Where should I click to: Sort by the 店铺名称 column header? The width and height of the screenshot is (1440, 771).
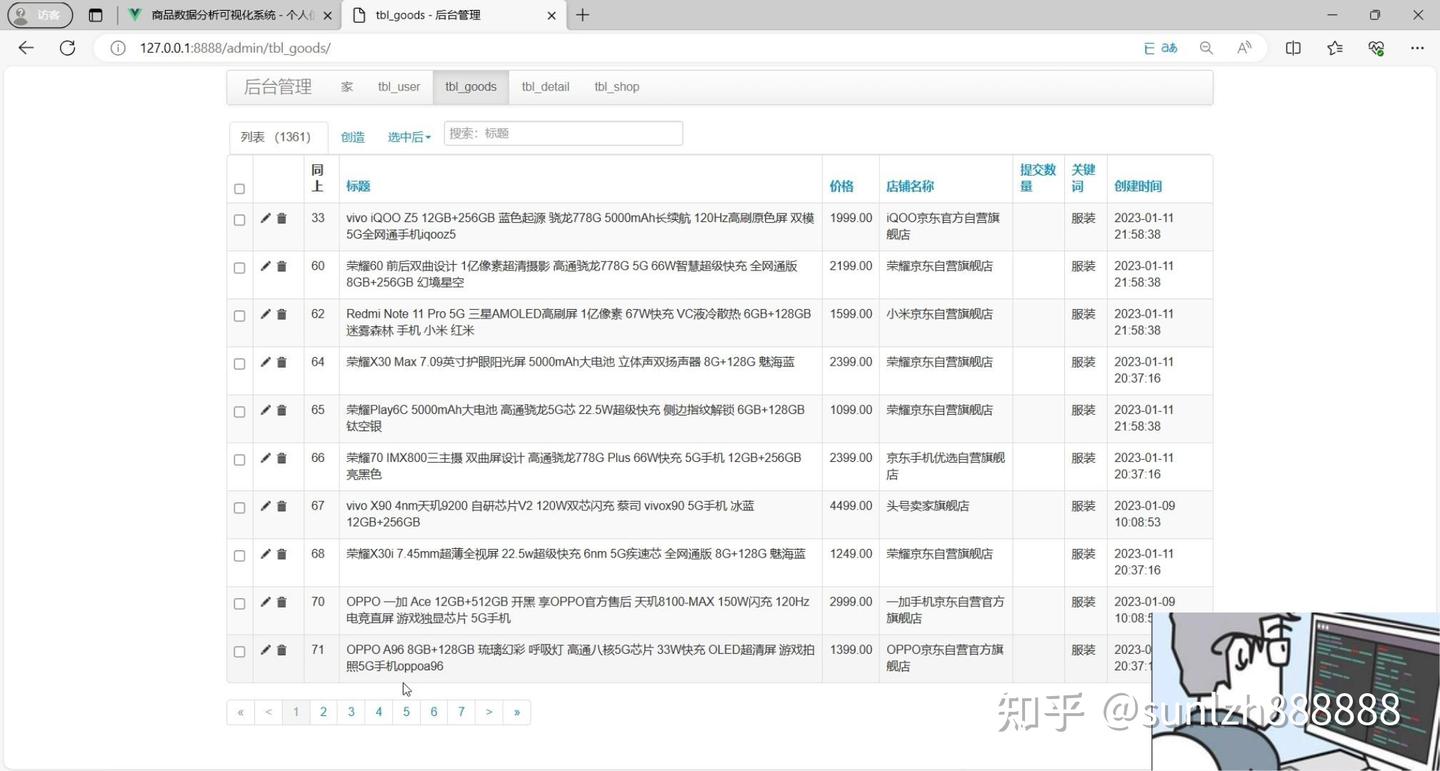[910, 186]
